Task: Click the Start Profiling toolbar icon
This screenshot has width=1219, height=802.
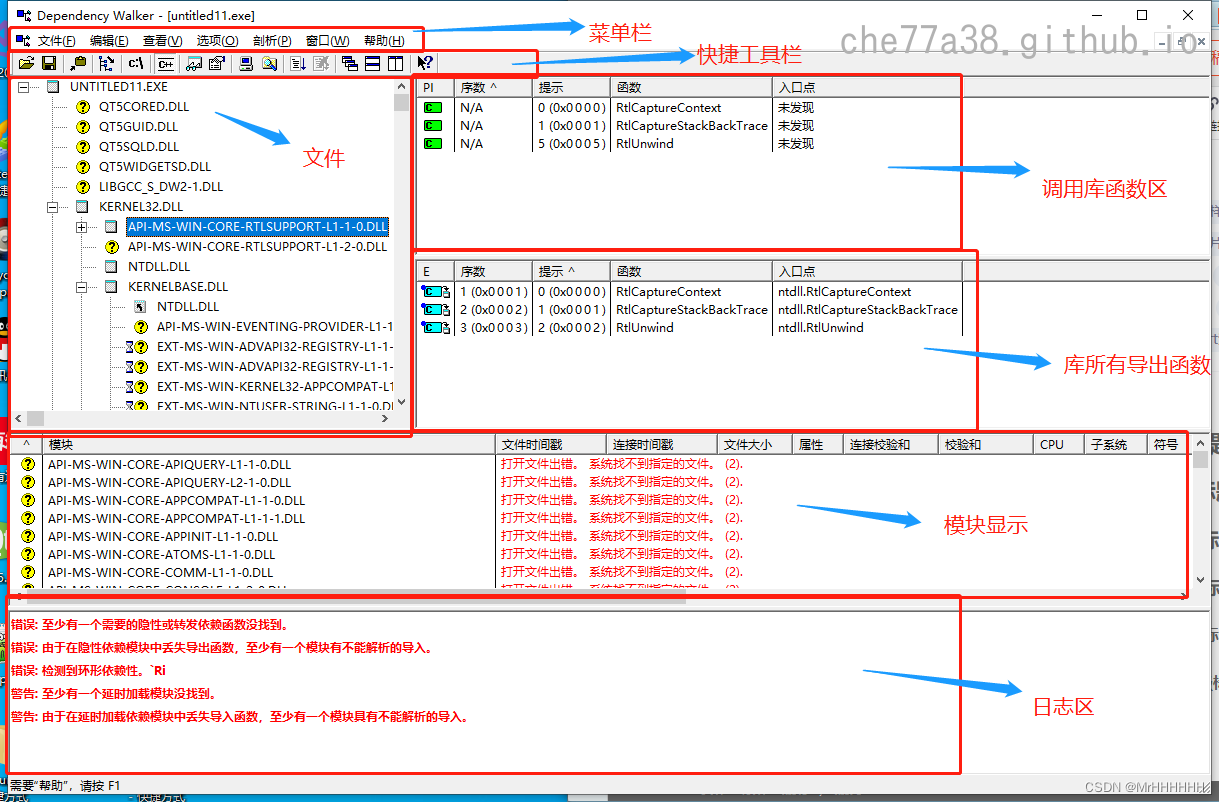Action: click(x=298, y=63)
